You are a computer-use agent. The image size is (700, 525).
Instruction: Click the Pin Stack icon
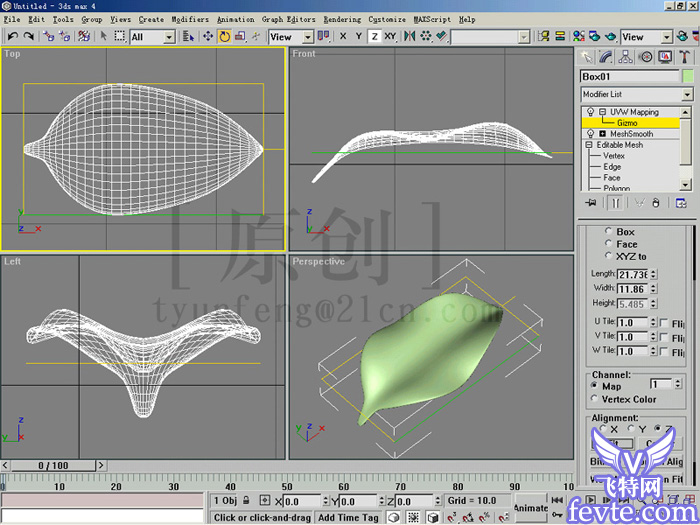click(591, 203)
